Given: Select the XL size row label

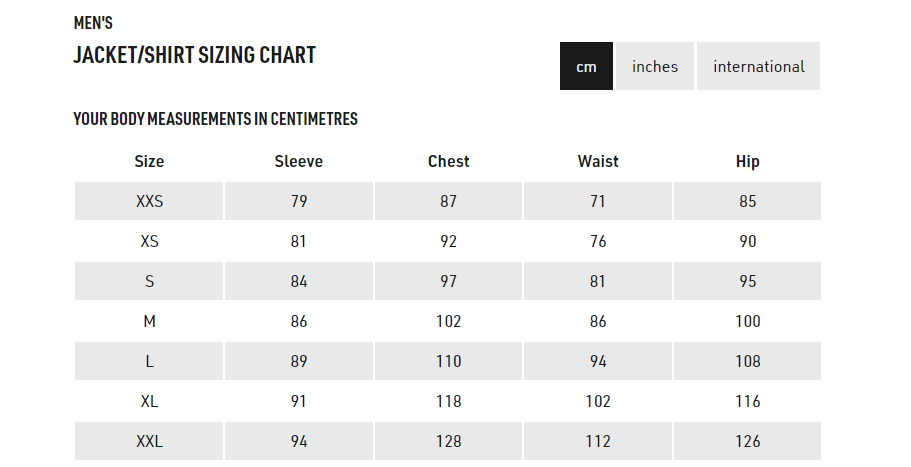Looking at the screenshot, I should click(x=149, y=401).
